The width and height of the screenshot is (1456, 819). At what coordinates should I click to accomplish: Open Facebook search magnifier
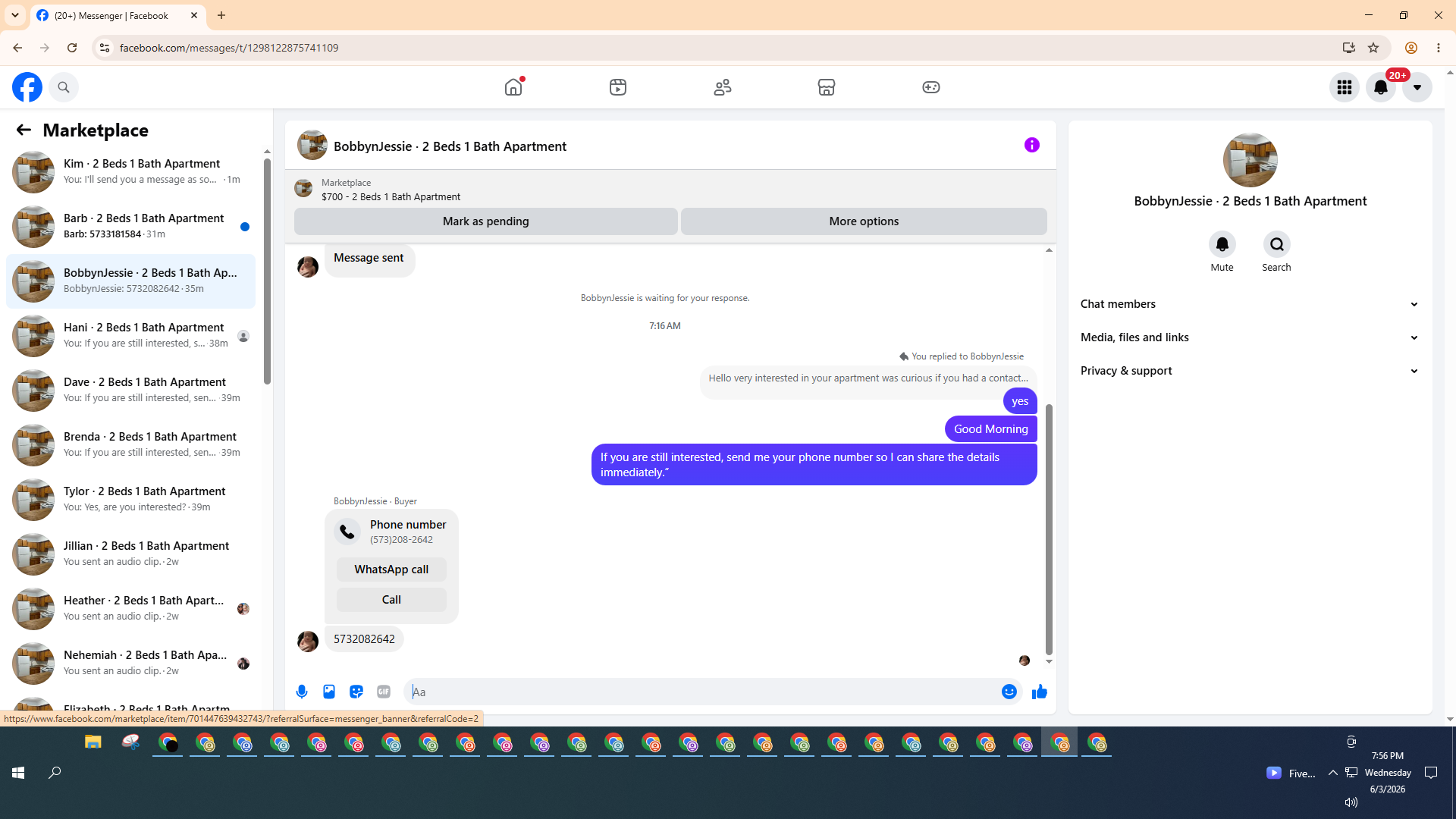click(64, 87)
